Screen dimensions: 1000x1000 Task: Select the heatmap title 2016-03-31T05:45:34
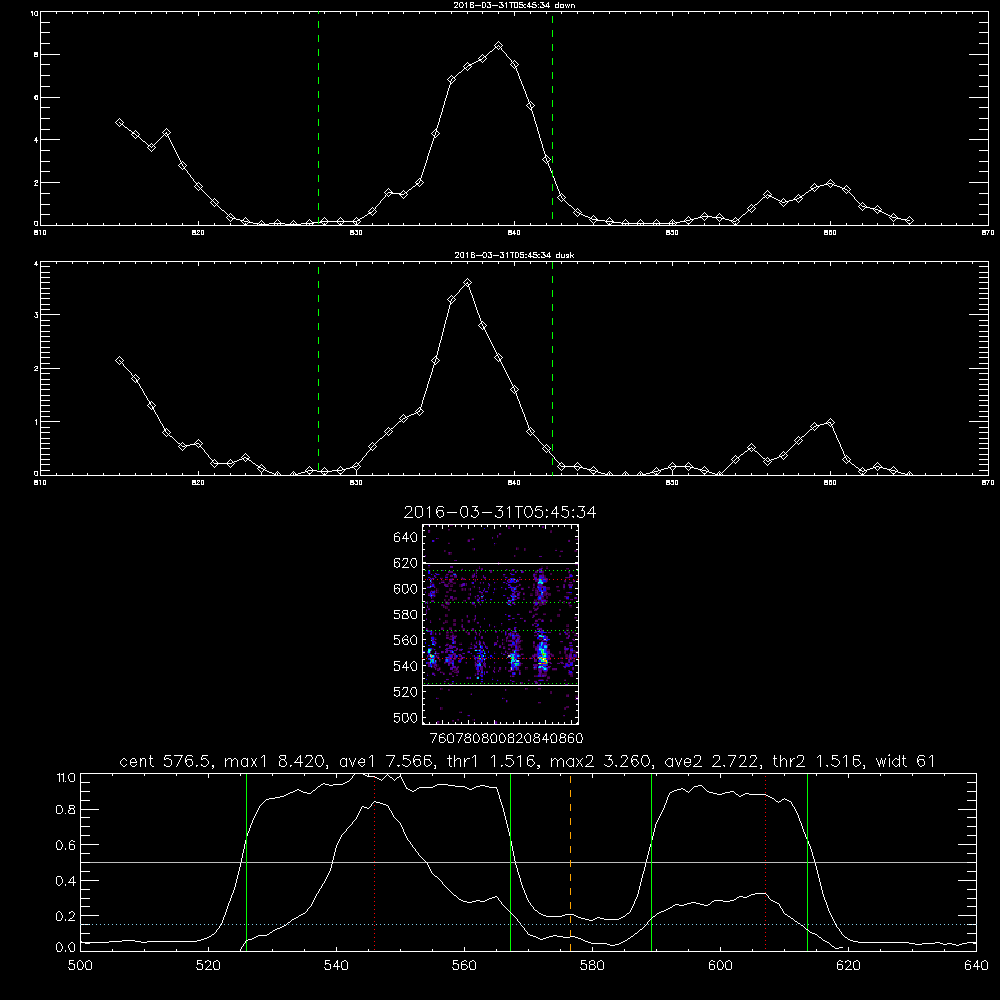[x=500, y=512]
